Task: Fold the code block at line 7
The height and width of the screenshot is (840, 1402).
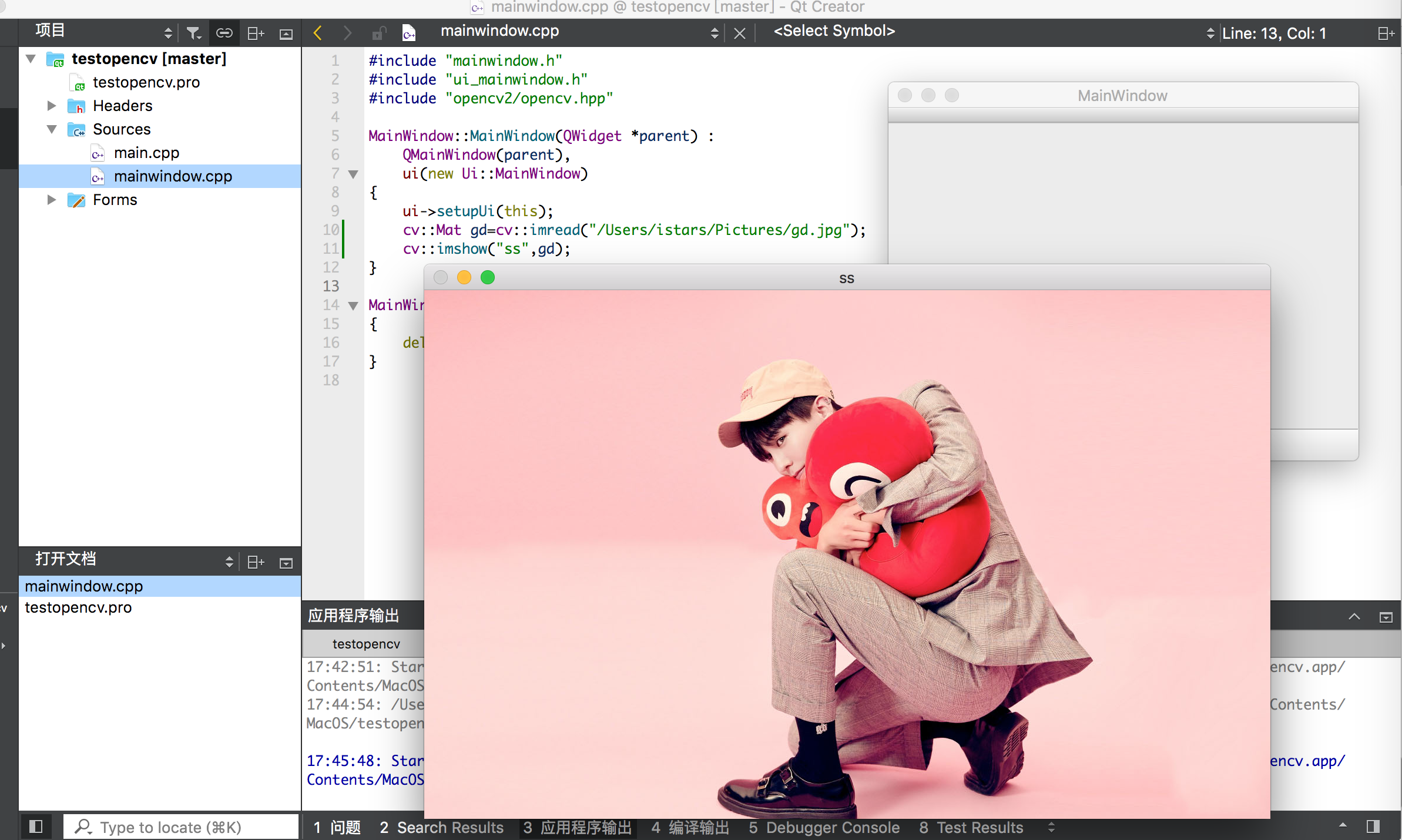Action: (354, 174)
